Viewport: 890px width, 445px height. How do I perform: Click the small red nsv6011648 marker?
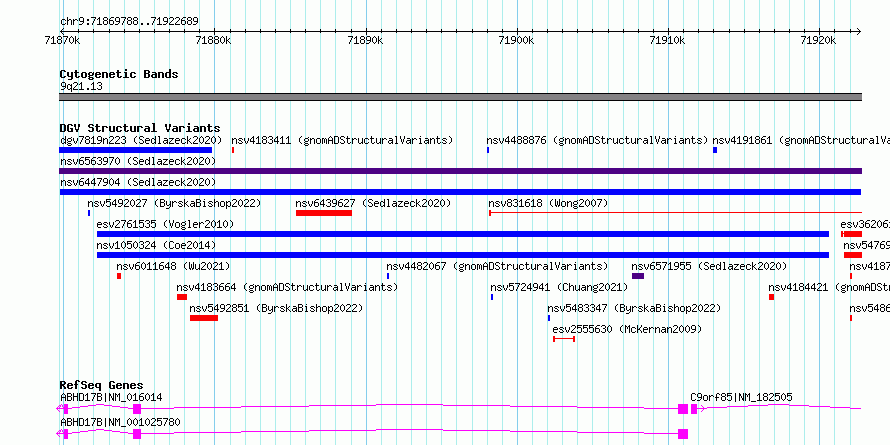[x=119, y=276]
